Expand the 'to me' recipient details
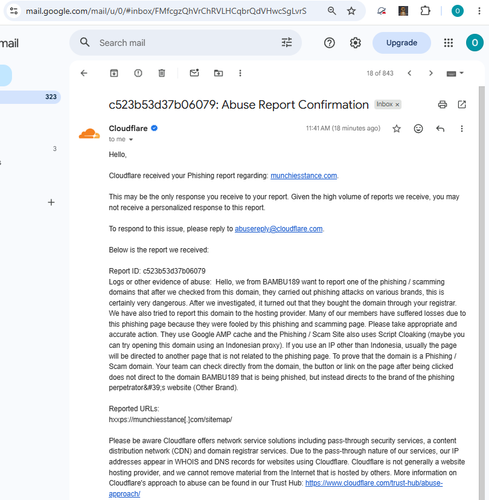The height and width of the screenshot is (500, 489). pyautogui.click(x=131, y=140)
